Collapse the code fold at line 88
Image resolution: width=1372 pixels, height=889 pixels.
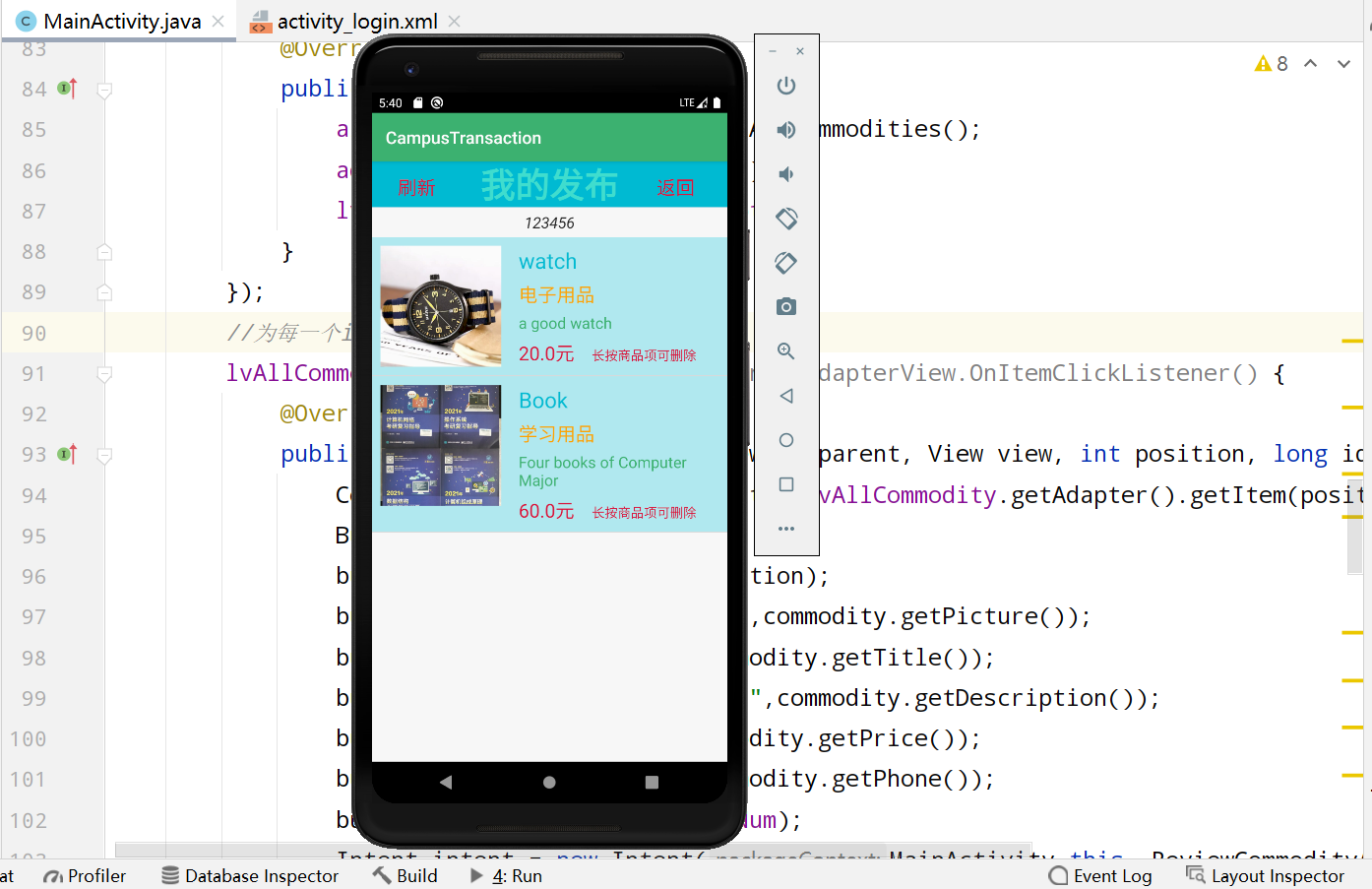pyautogui.click(x=104, y=252)
